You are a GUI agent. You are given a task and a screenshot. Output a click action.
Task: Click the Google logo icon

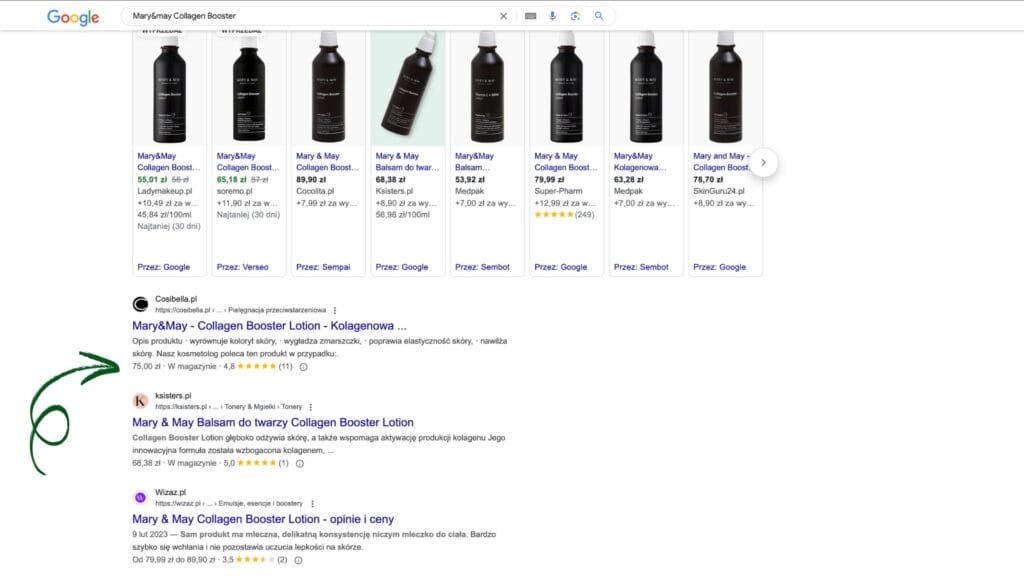pyautogui.click(x=71, y=16)
